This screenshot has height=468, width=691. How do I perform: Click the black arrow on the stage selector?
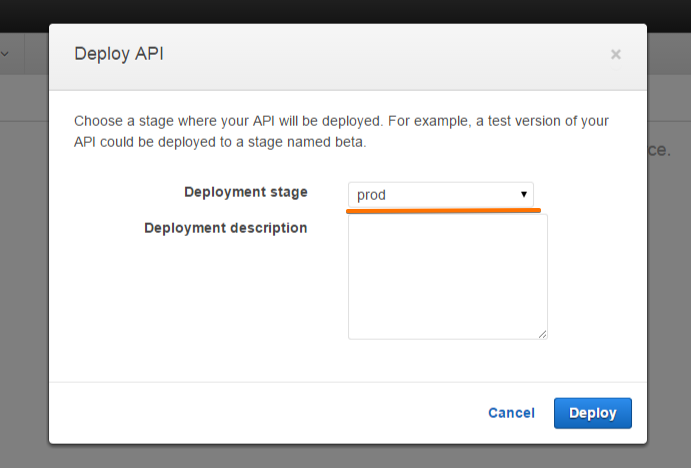click(523, 194)
